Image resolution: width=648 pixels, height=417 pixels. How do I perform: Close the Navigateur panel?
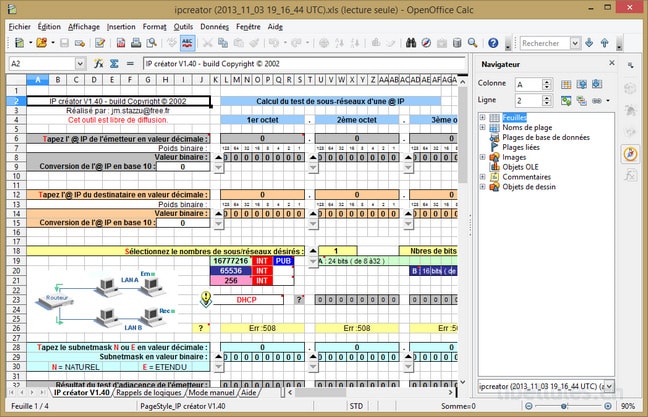612,63
